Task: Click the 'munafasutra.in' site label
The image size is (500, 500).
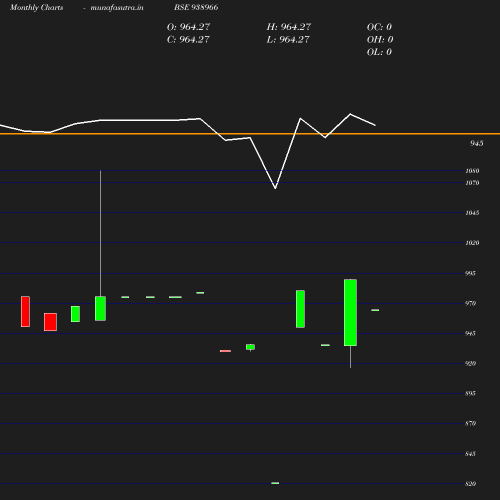Action: [x=117, y=7]
